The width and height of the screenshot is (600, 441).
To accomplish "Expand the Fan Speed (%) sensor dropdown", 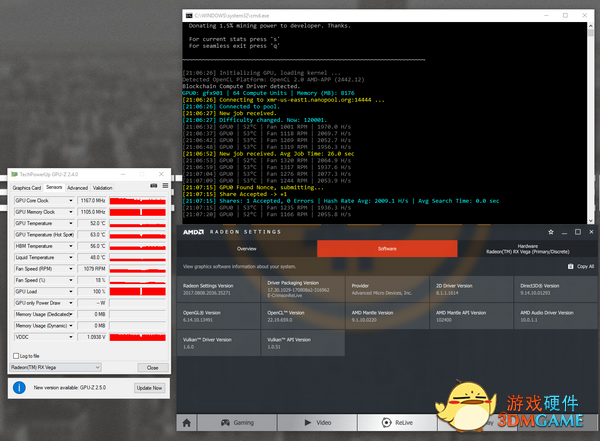I will [71, 280].
